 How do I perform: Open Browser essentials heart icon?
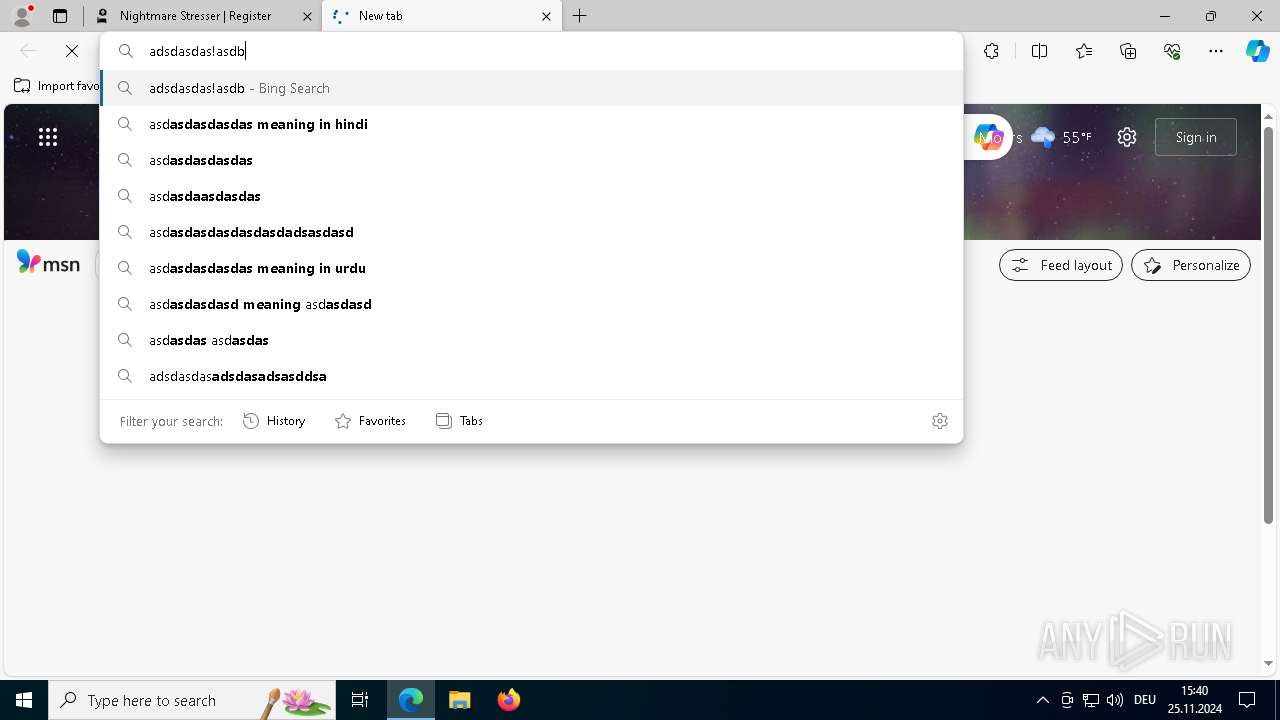(1172, 51)
